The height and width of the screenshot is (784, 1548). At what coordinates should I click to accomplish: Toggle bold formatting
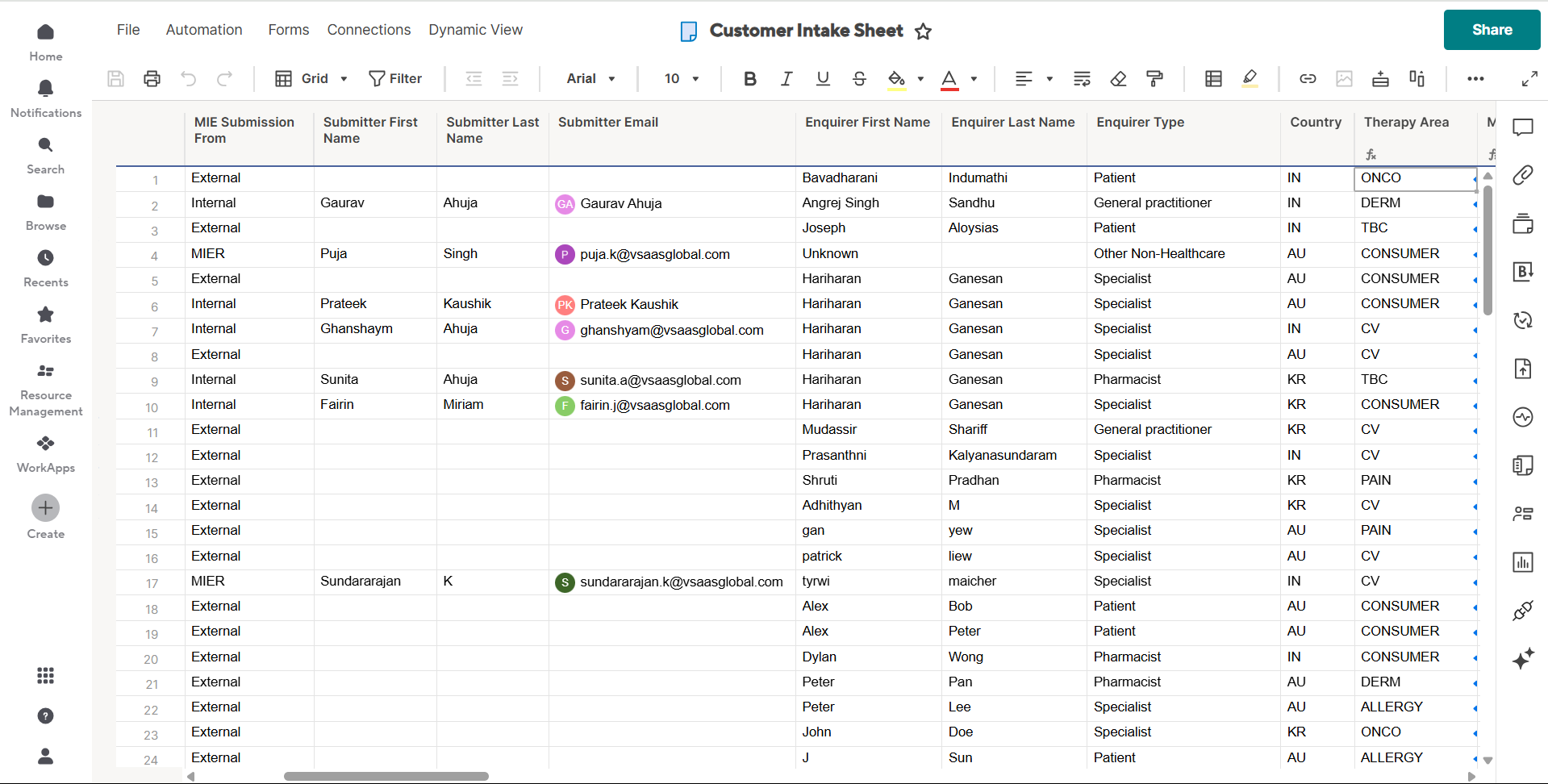coord(749,78)
